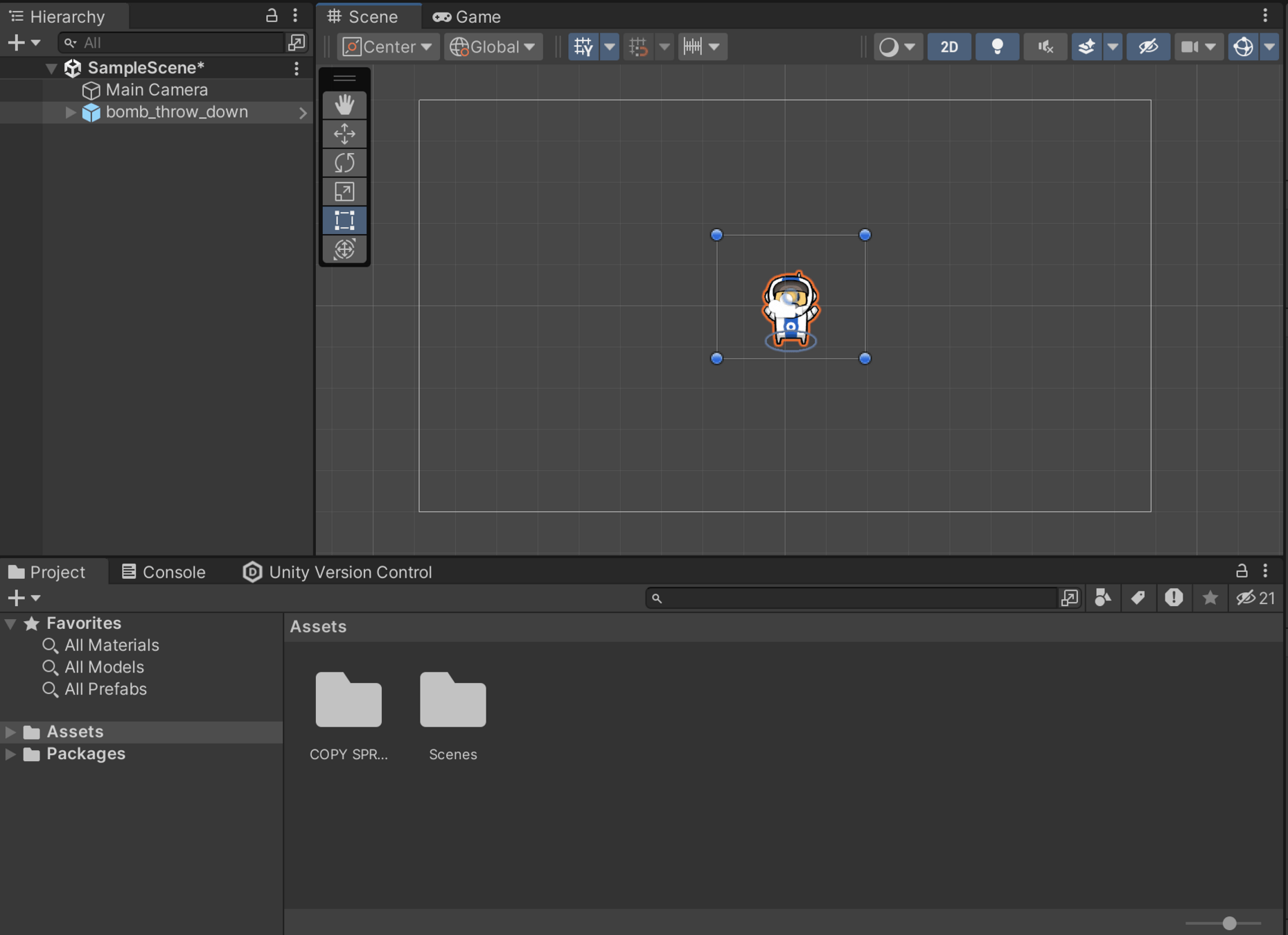Open the increment snapping dropdown arrow
The width and height of the screenshot is (1288, 935).
714,46
